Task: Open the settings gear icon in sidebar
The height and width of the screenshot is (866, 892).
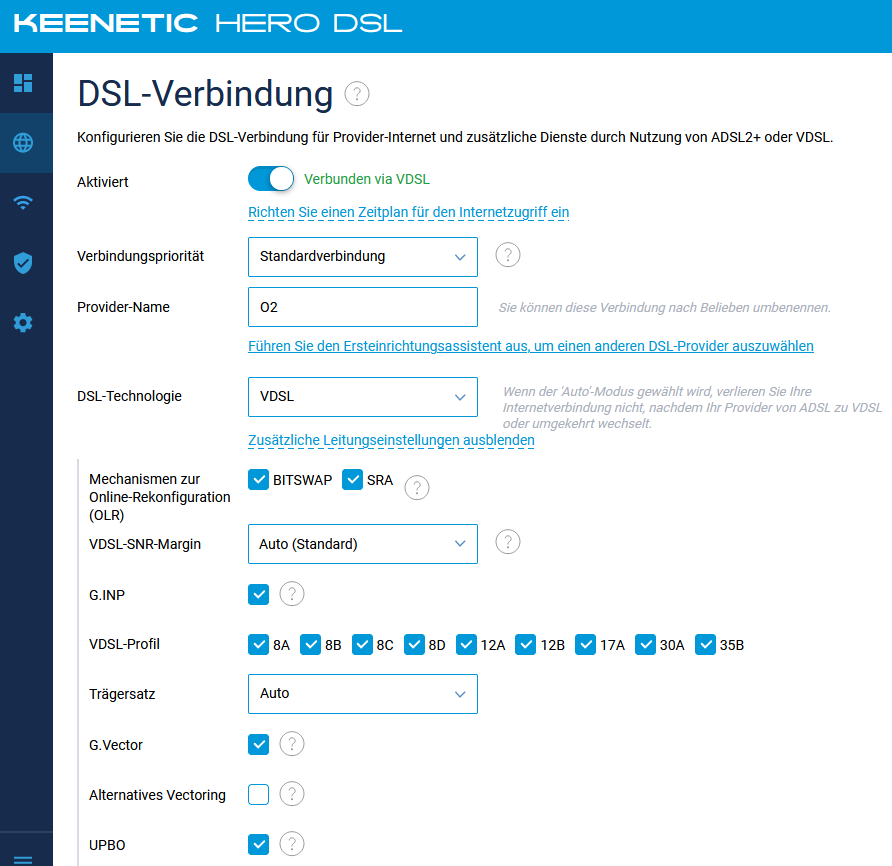Action: (23, 323)
